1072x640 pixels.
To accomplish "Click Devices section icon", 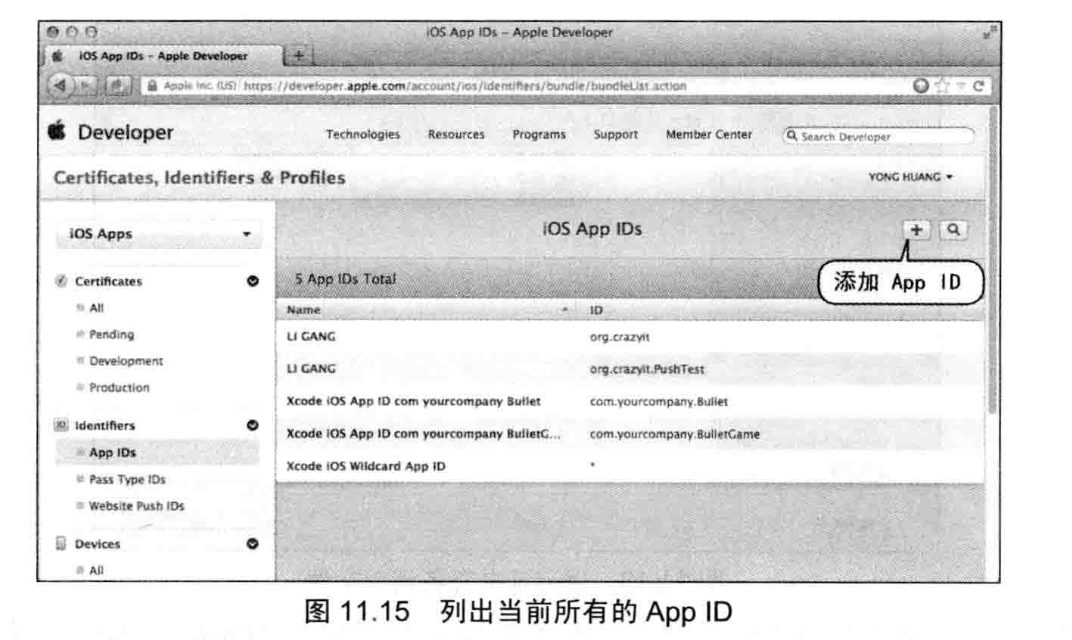I will 61,544.
